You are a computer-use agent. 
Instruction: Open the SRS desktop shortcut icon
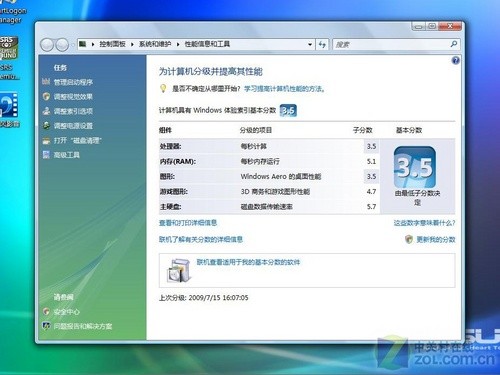(8, 48)
